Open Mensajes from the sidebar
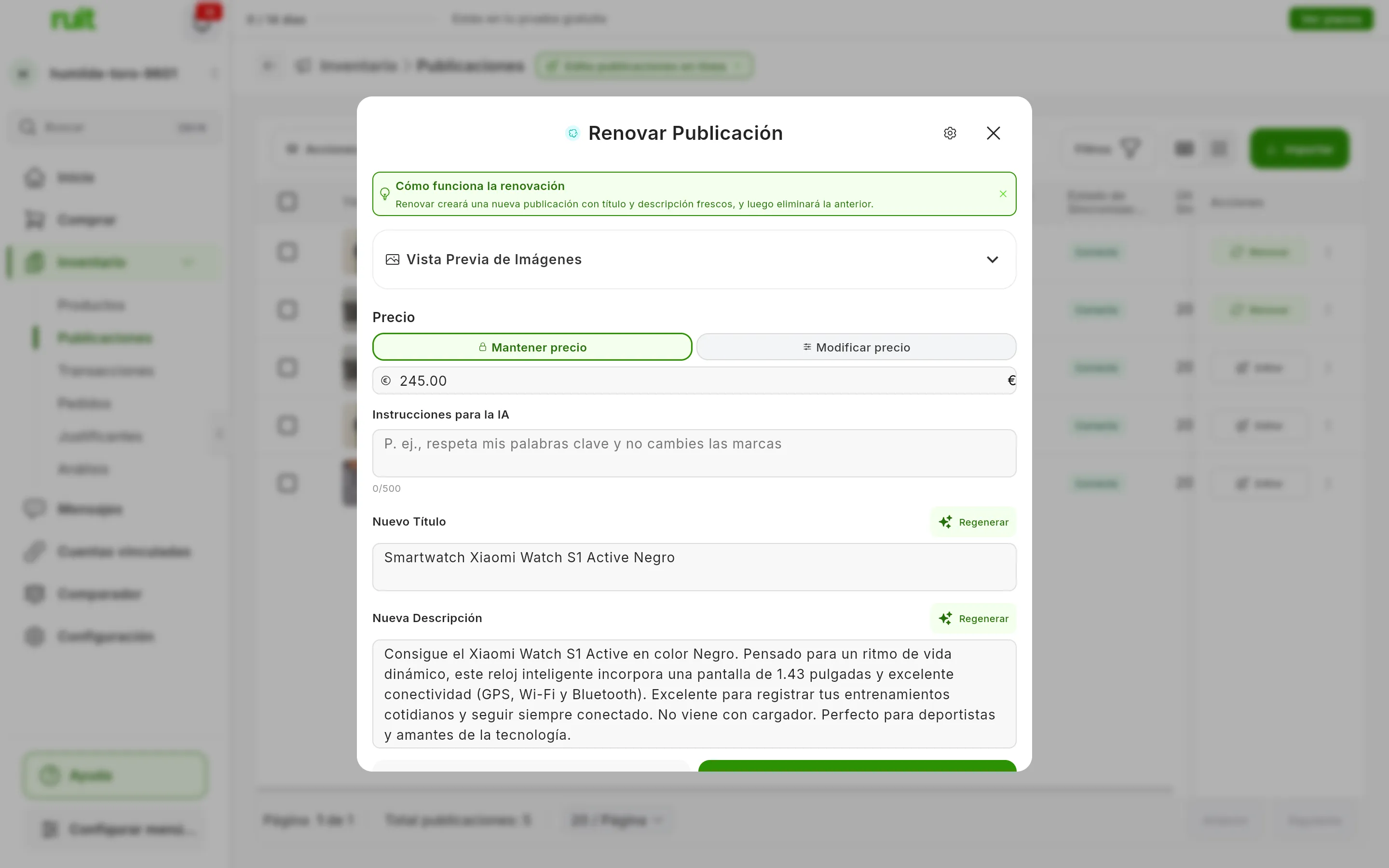Image resolution: width=1389 pixels, height=868 pixels. pyautogui.click(x=90, y=509)
